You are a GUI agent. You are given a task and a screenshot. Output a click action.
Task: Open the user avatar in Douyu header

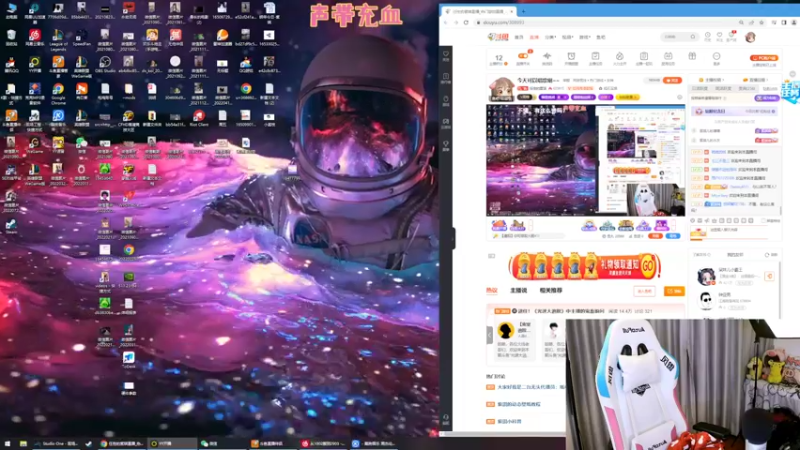[x=750, y=37]
